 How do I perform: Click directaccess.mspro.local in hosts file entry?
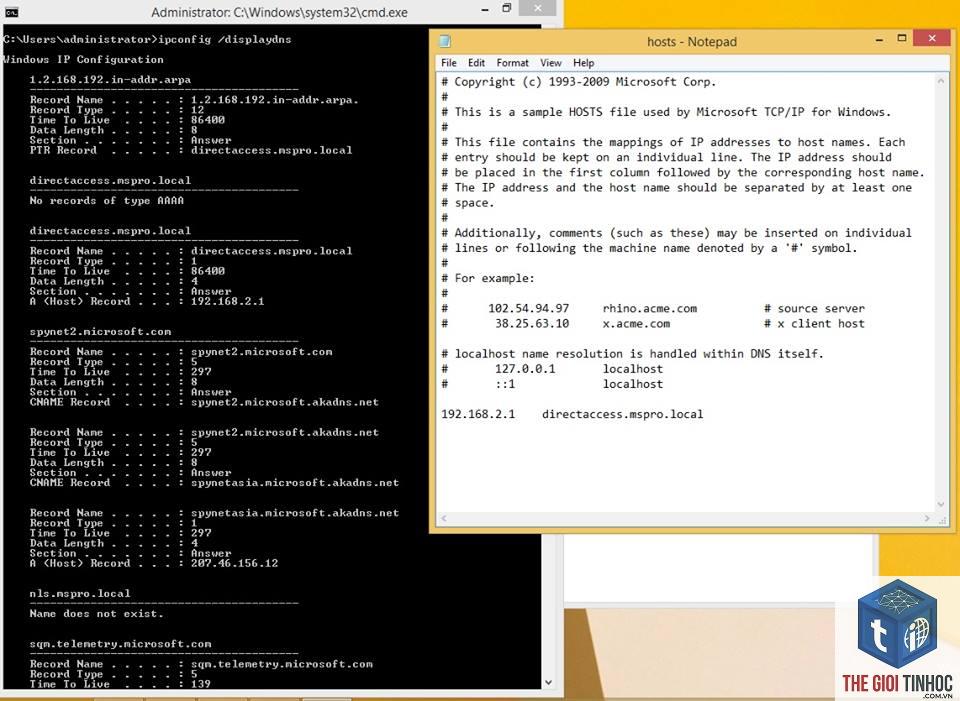click(623, 414)
